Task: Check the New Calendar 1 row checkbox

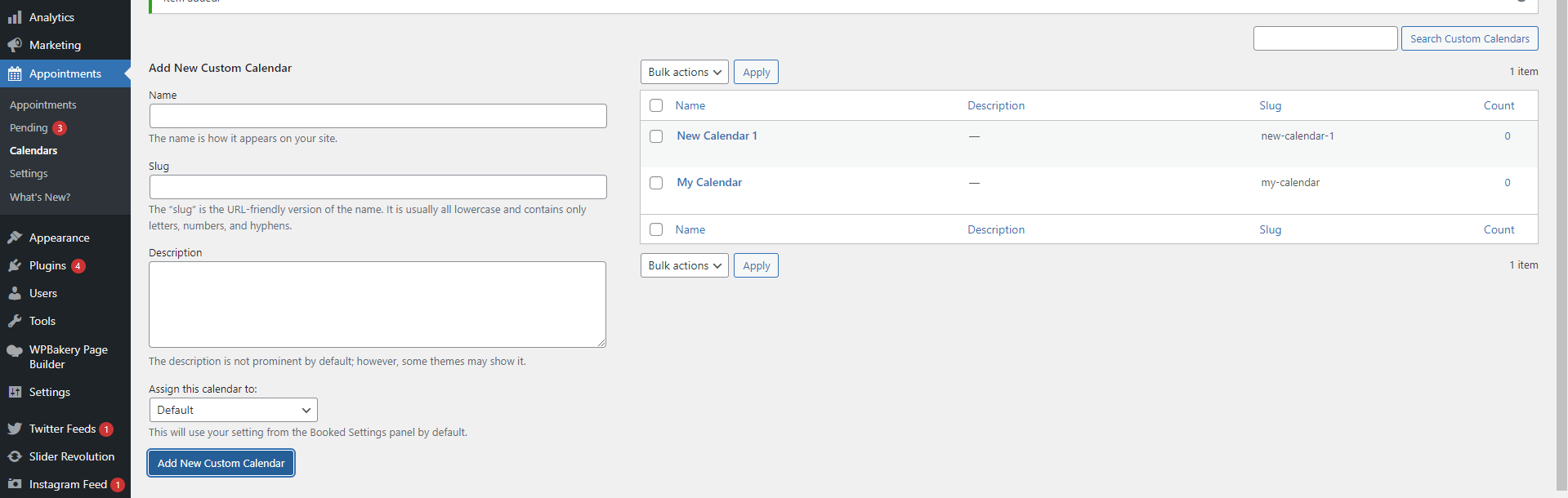Action: [x=656, y=136]
